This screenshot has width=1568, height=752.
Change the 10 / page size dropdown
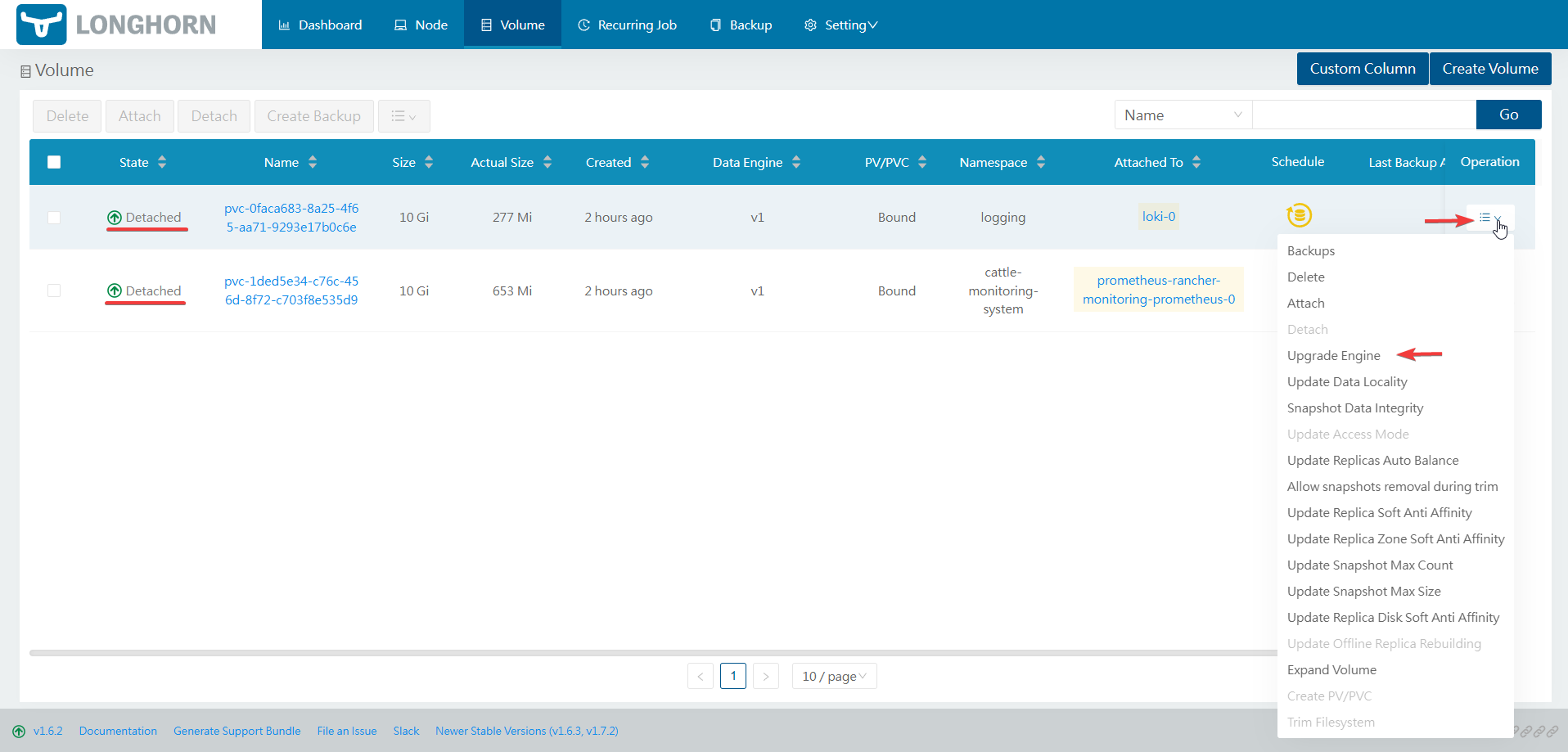pos(834,676)
